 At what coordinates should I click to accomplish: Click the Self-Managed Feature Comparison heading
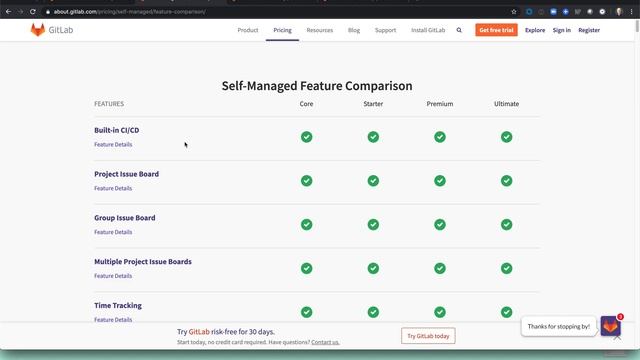[x=317, y=86]
